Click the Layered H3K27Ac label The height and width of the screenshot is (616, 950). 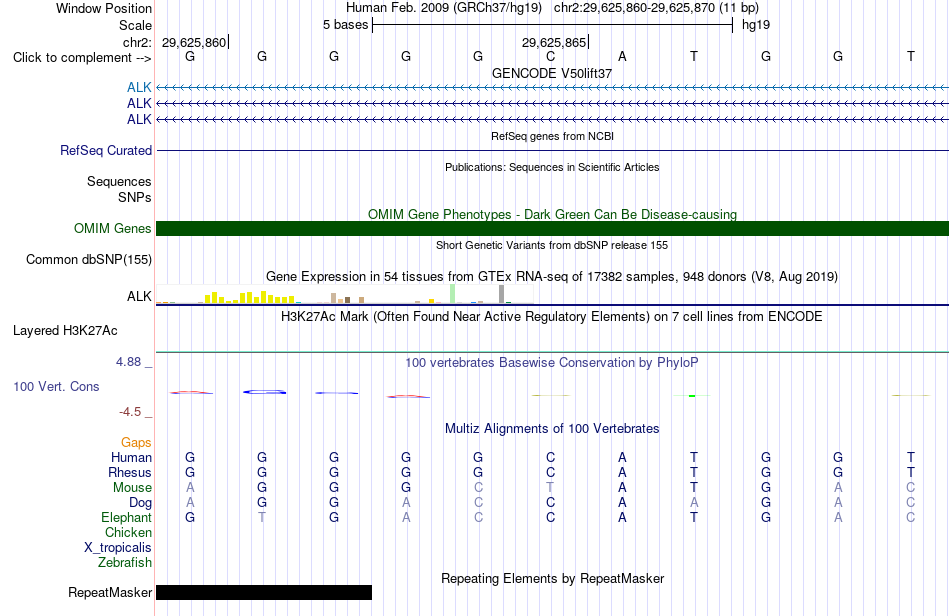coord(65,331)
